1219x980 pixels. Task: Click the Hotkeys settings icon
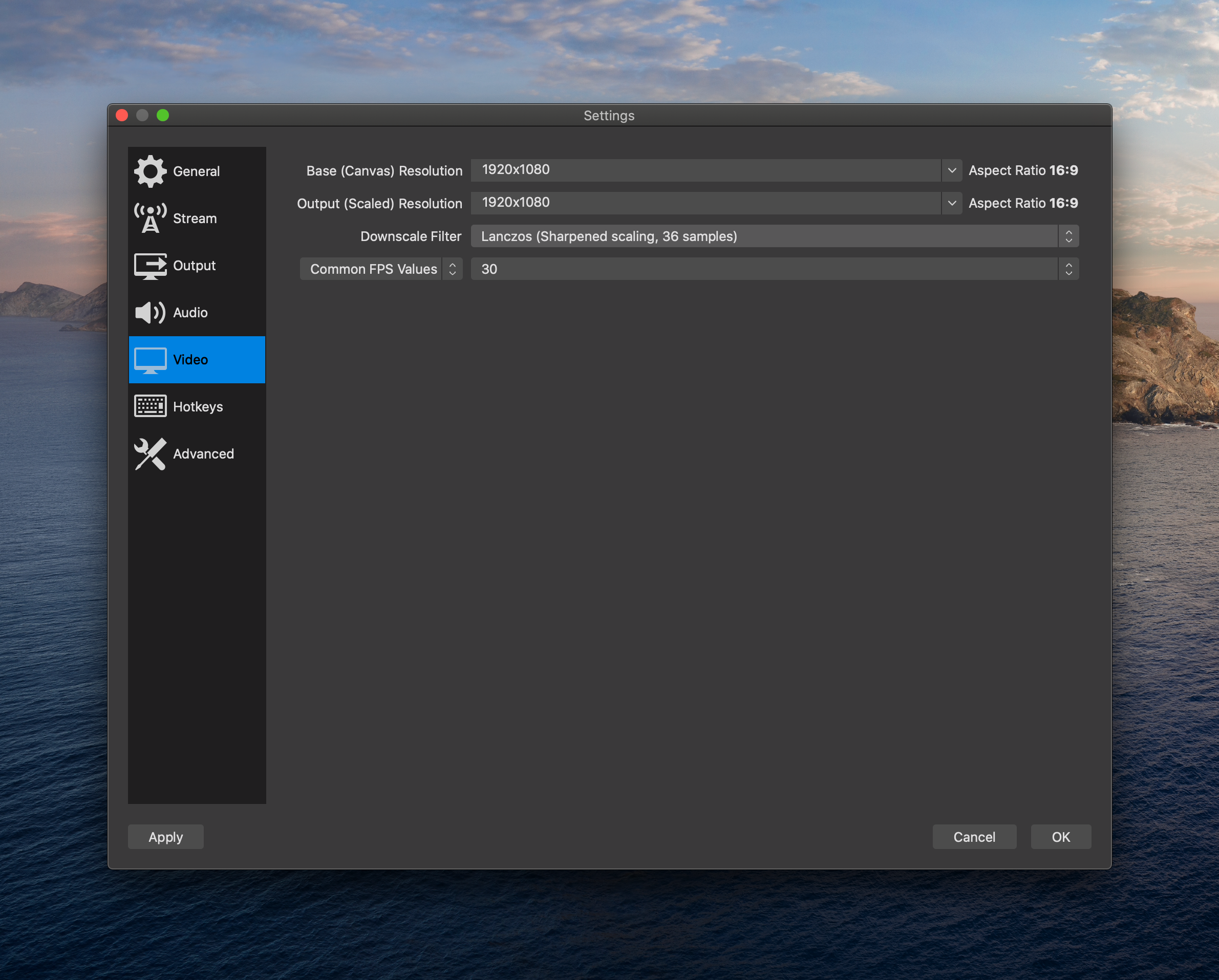150,406
